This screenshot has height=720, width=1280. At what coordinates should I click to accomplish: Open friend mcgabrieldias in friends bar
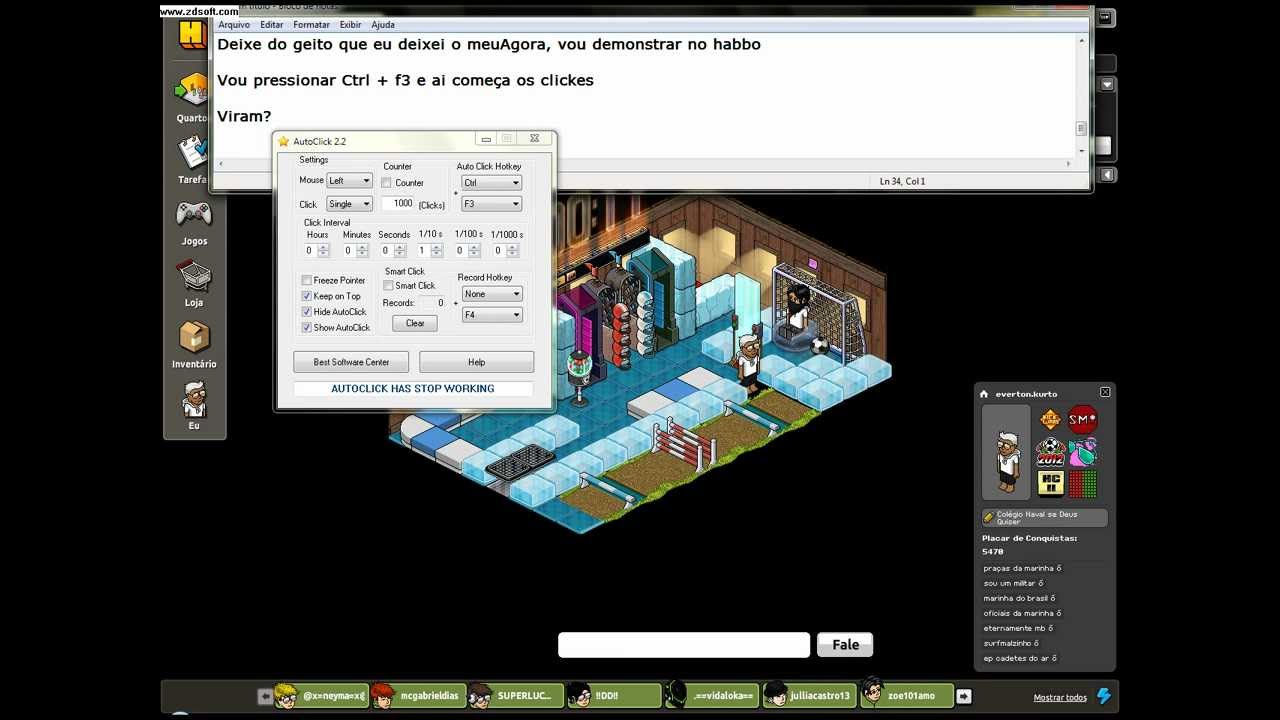418,695
